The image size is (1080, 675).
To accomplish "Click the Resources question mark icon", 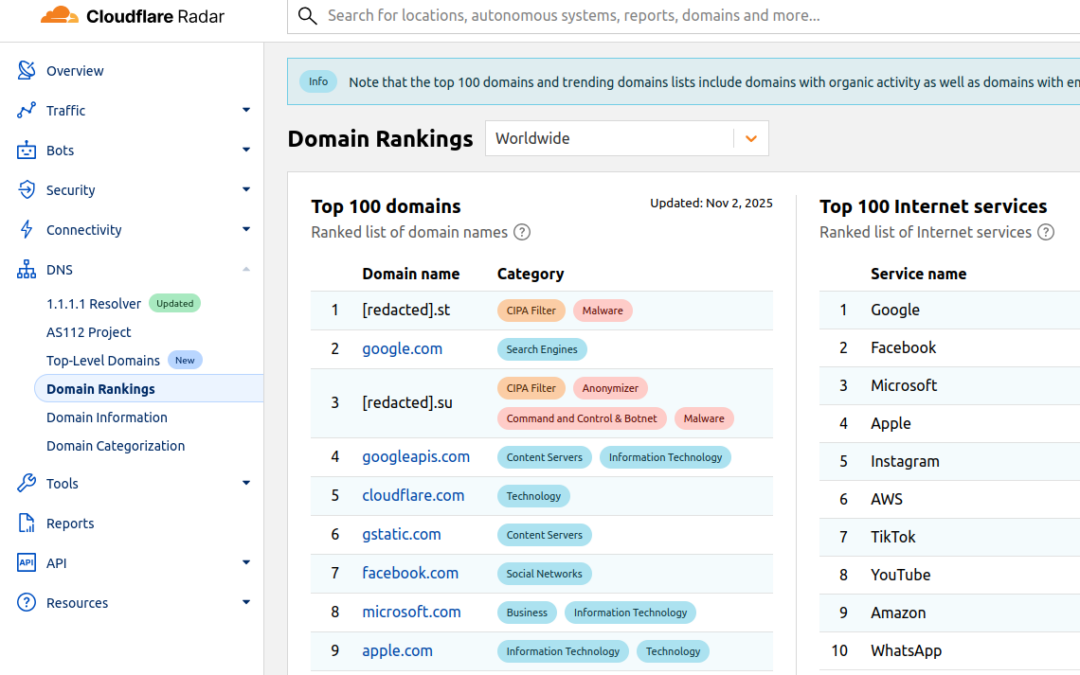I will (27, 602).
